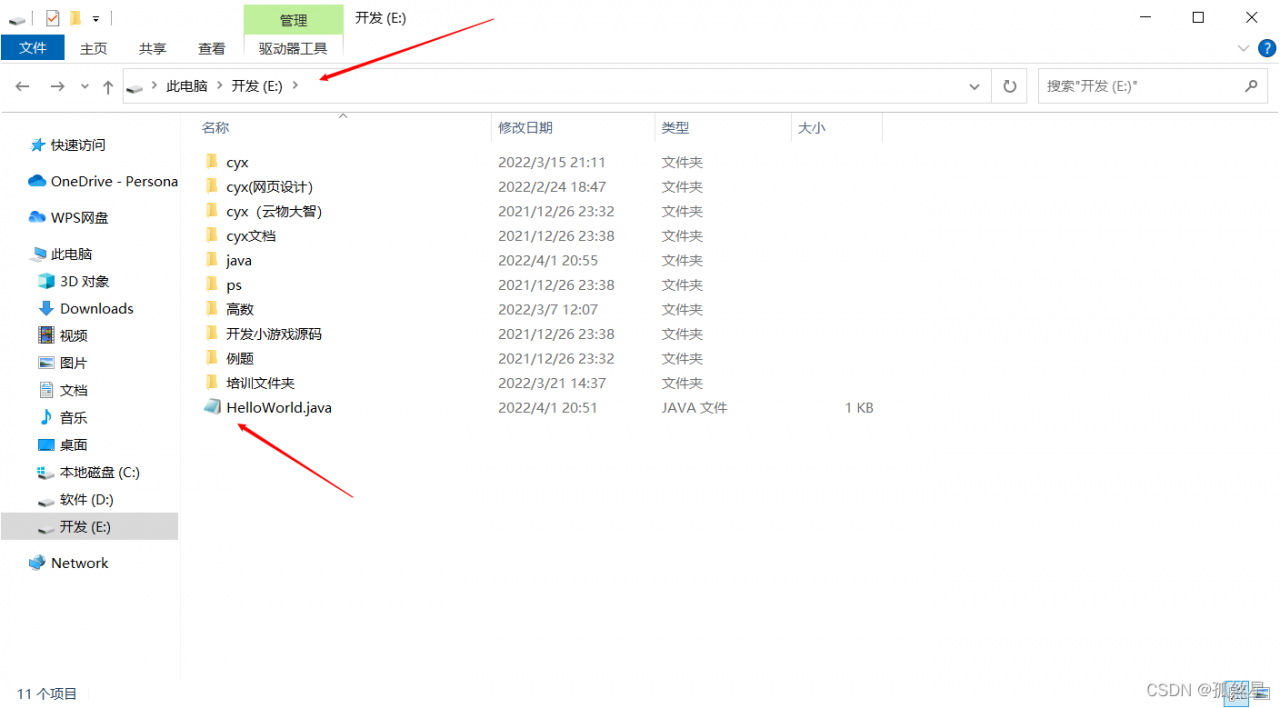Click the 管理 contextual tab header

click(293, 19)
